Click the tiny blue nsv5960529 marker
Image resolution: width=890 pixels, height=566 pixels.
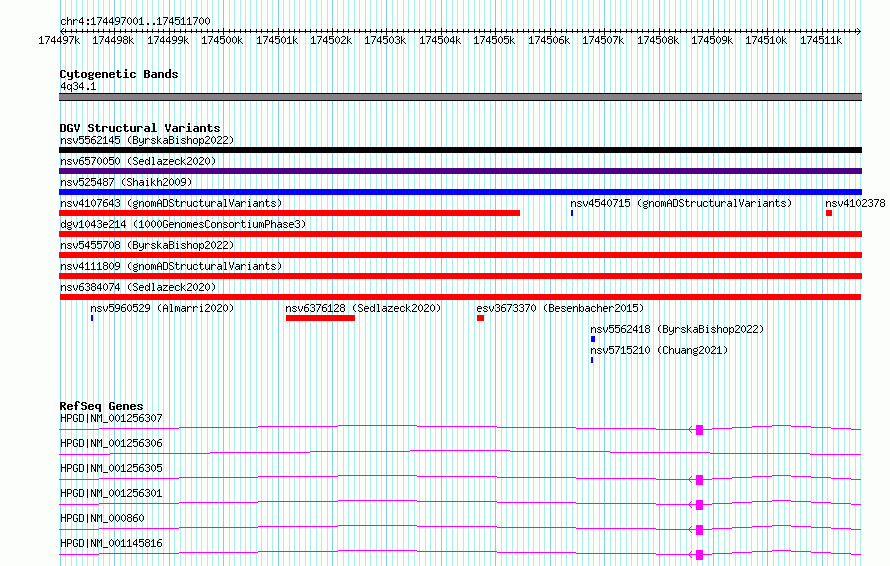pyautogui.click(x=92, y=318)
